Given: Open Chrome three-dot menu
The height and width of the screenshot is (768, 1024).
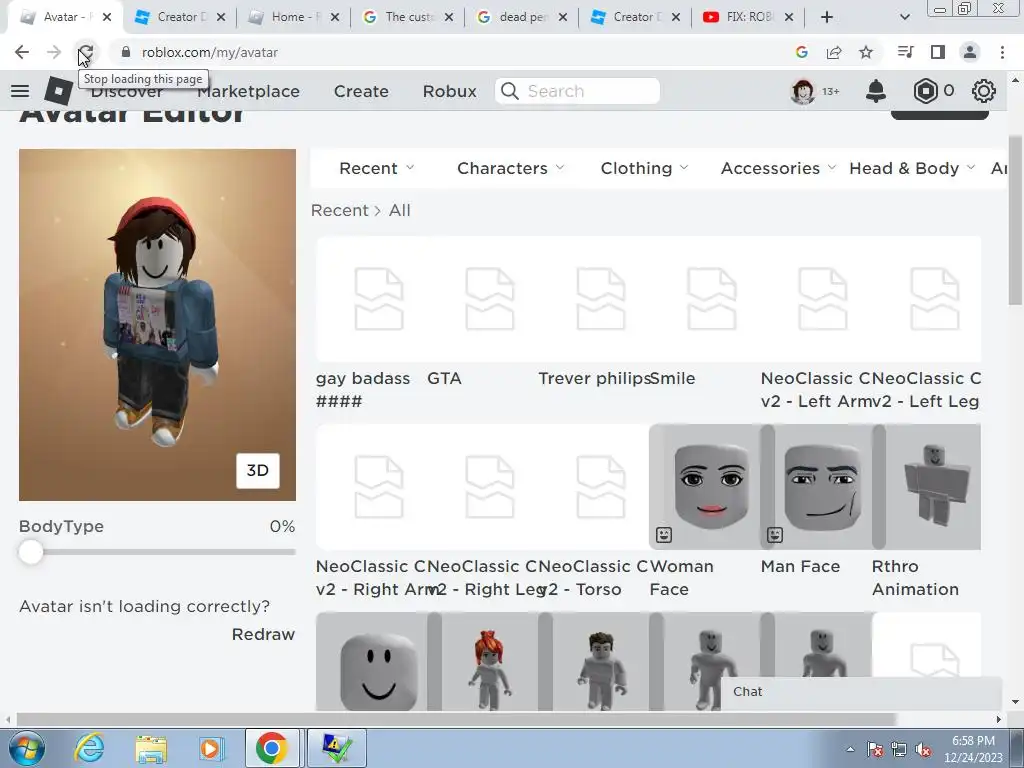Looking at the screenshot, I should 1002,52.
